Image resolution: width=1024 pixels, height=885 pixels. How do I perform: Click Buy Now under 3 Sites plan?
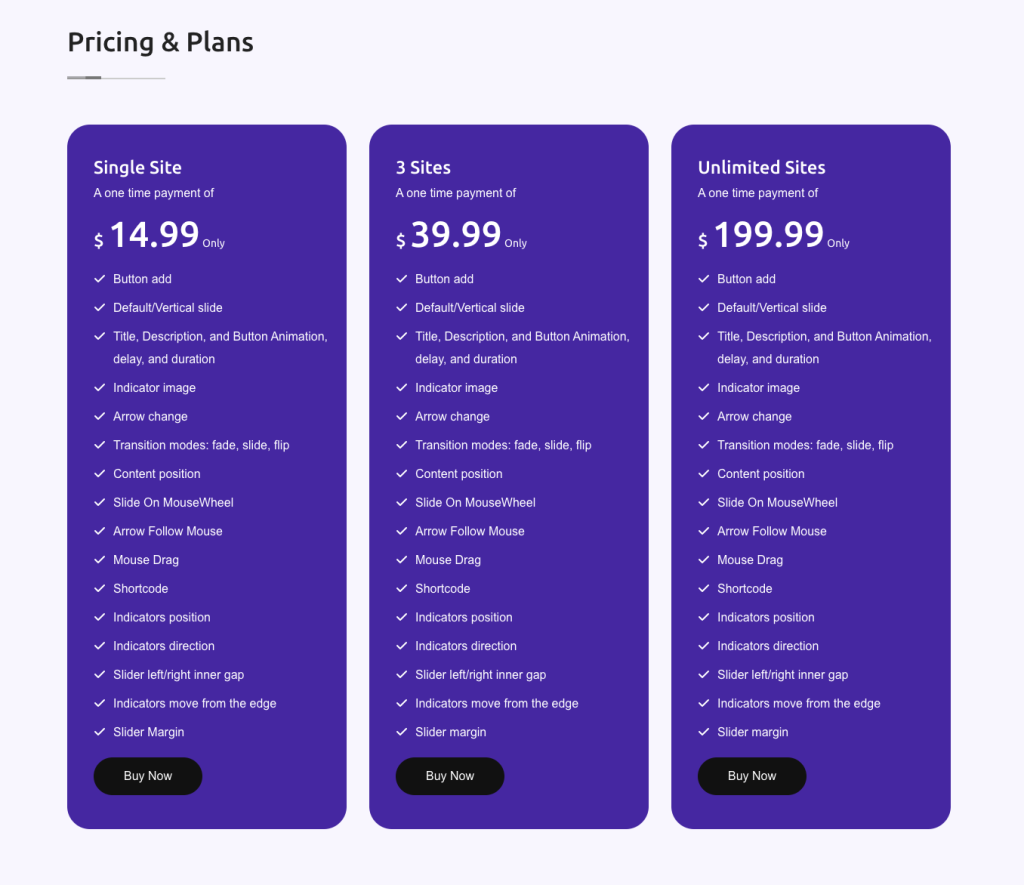(449, 776)
